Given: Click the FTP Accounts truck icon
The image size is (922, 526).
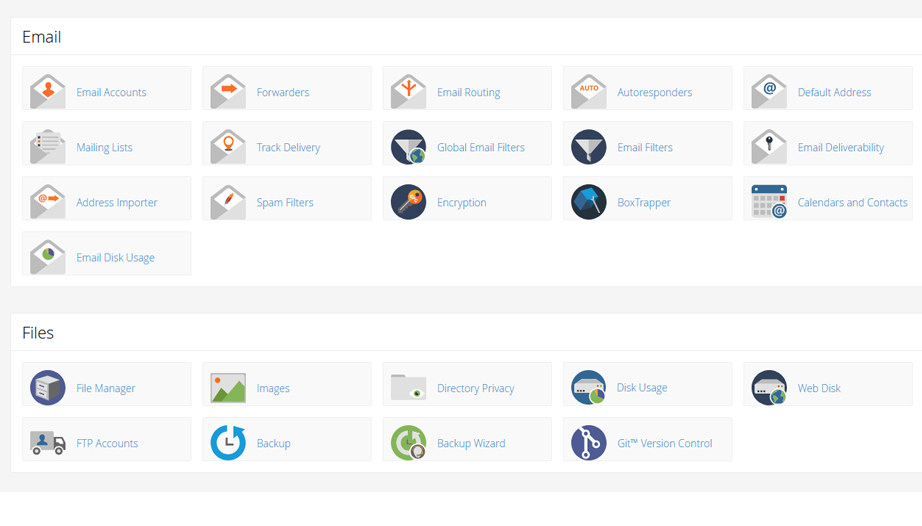Looking at the screenshot, I should pos(48,443).
